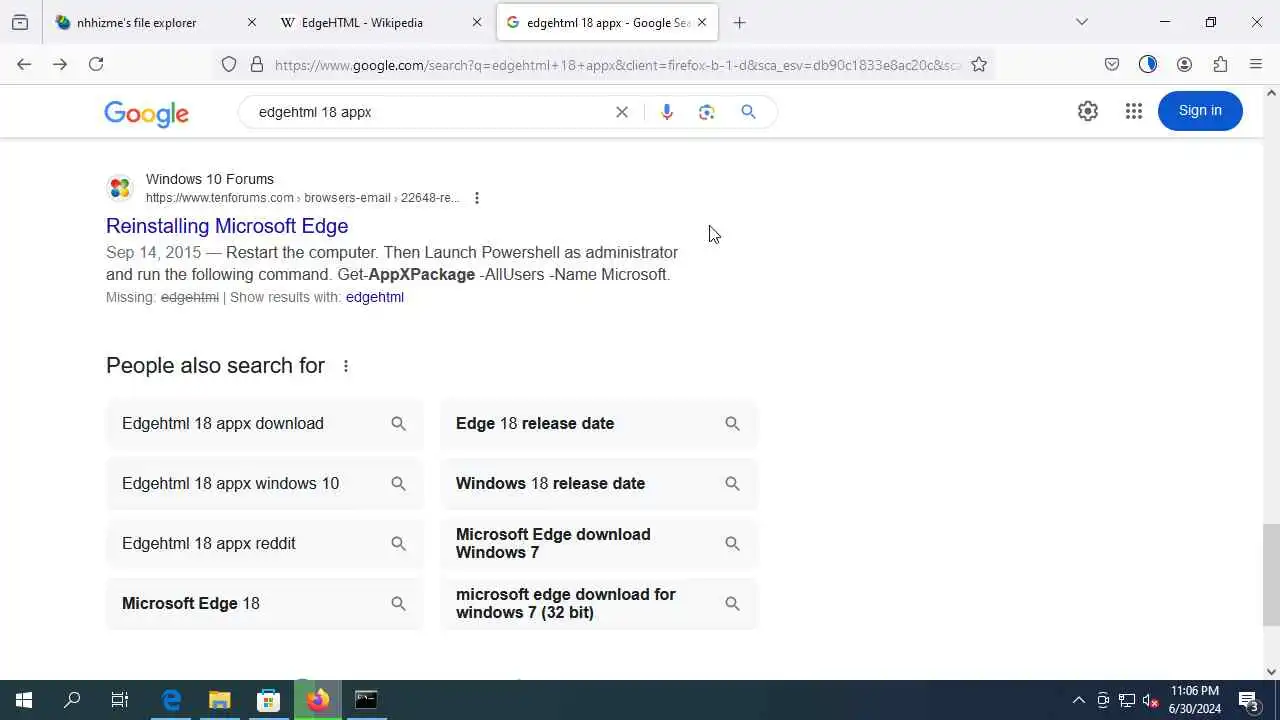Search Edgehtml 18 appx windows 10
The image size is (1280, 720).
coord(265,484)
